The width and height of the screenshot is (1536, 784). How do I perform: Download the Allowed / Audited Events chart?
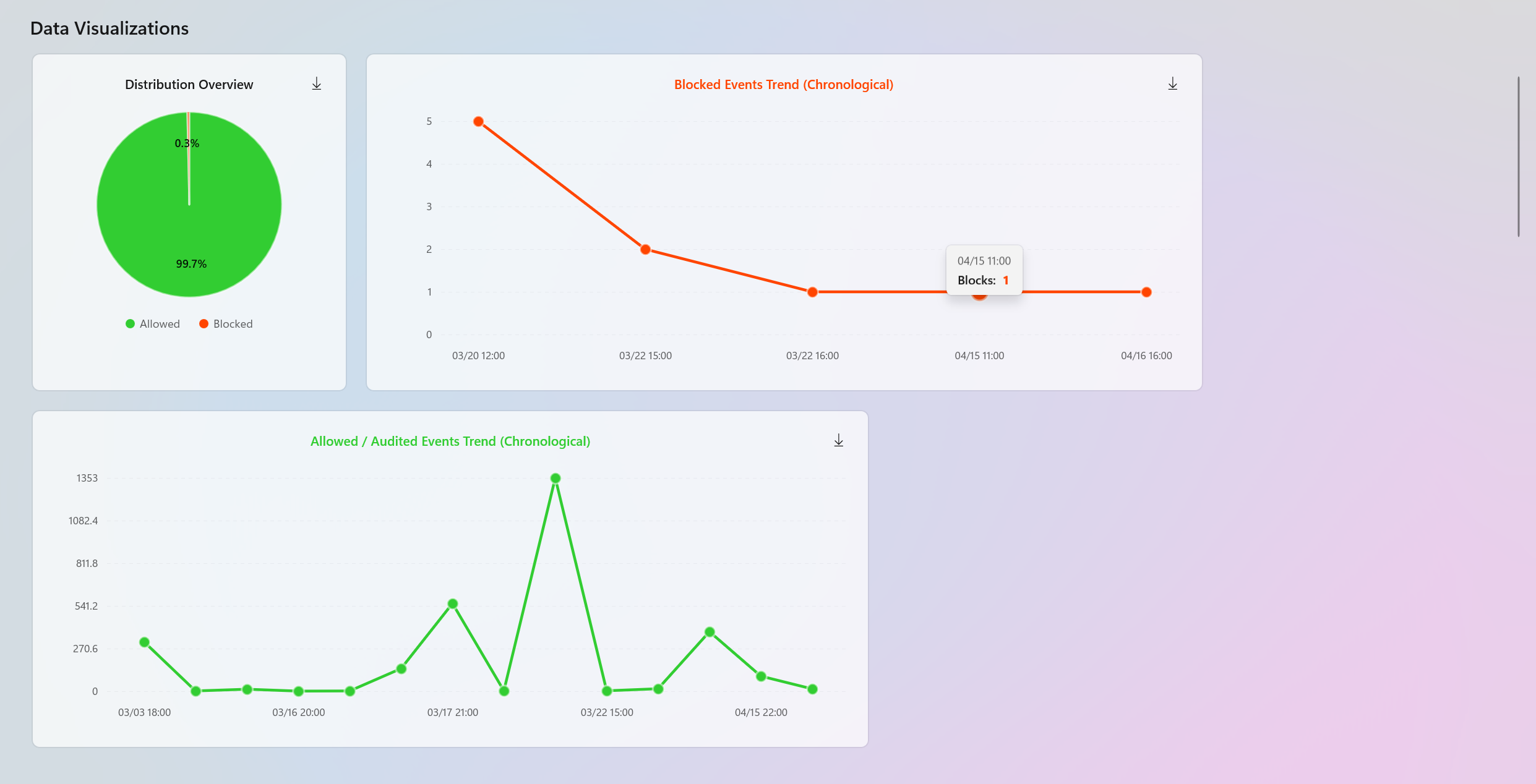pyautogui.click(x=838, y=441)
